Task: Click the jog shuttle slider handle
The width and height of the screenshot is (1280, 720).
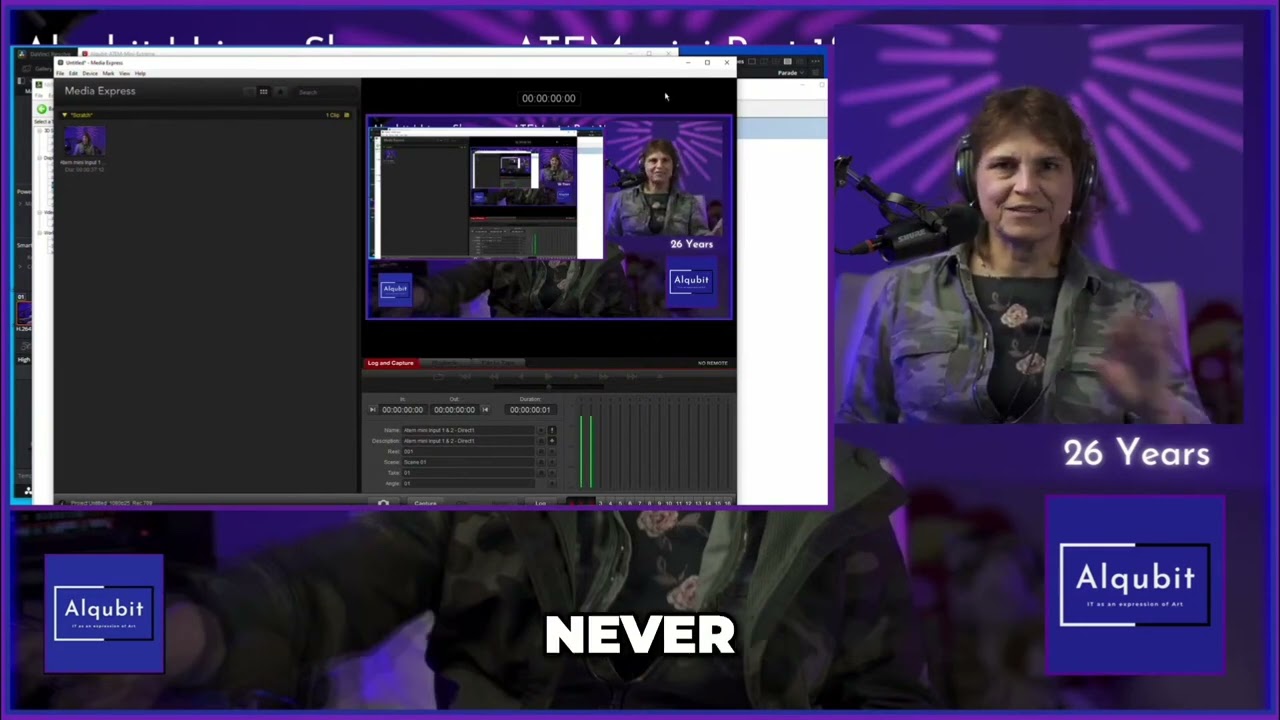Action: 548,386
